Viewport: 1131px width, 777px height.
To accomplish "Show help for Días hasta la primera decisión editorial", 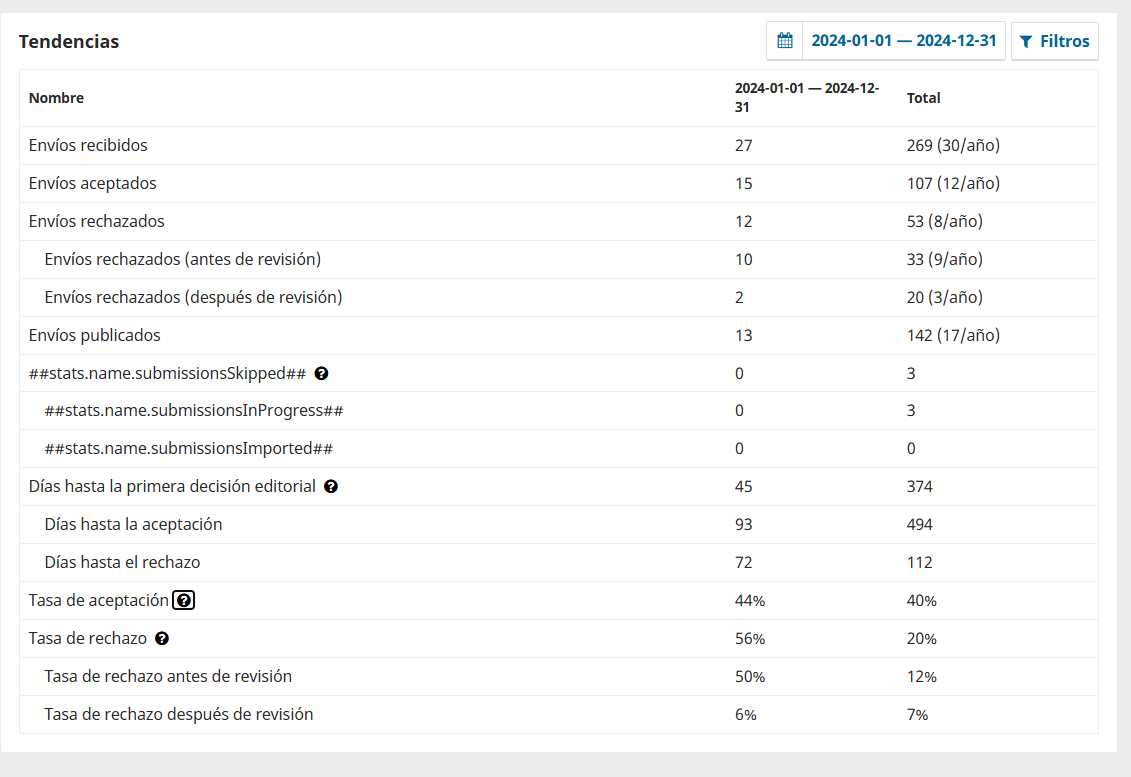I will coord(331,487).
